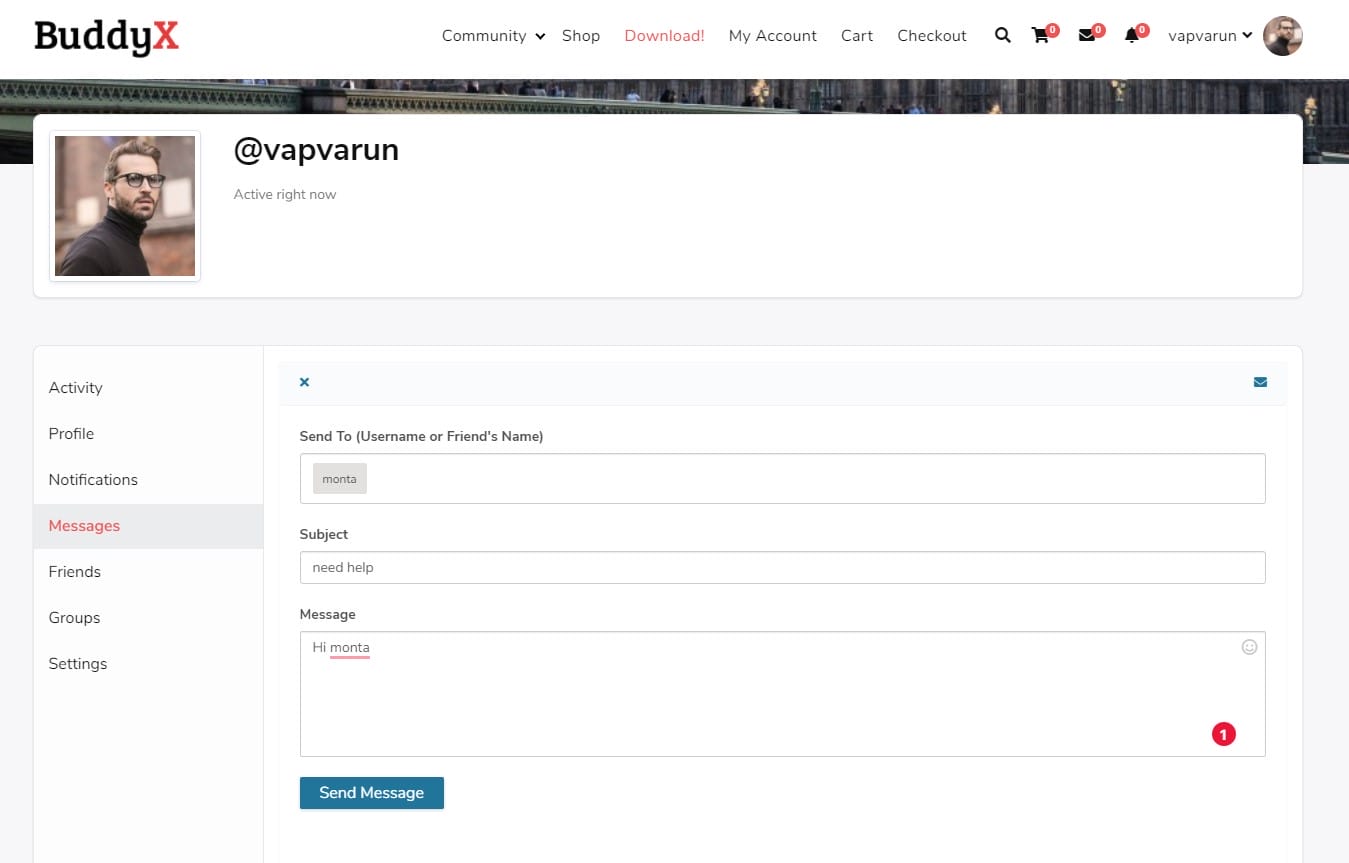This screenshot has height=863, width=1349.
Task: Open the header messages envelope icon
Action: [x=1087, y=36]
